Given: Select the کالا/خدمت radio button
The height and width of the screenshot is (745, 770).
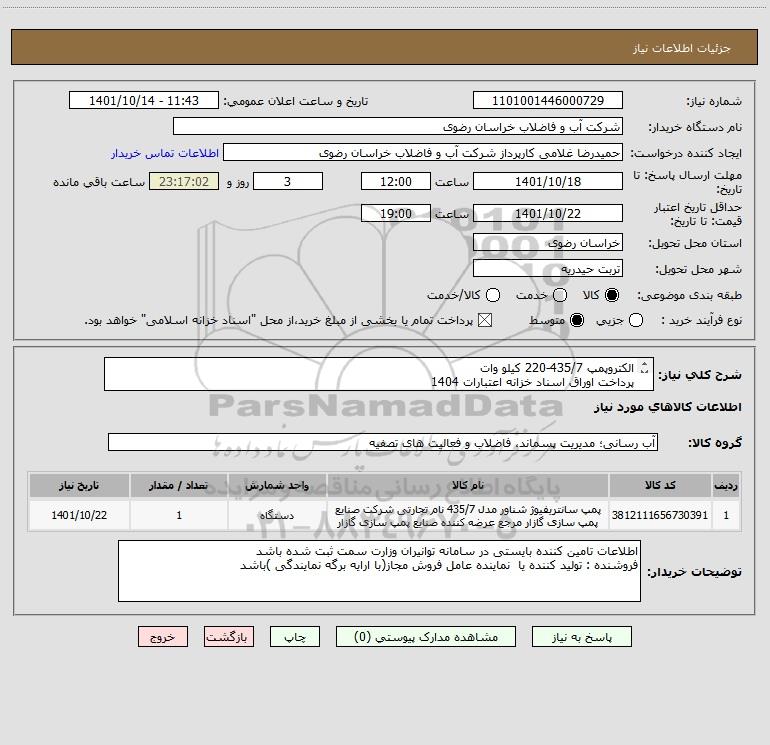Looking at the screenshot, I should [493, 295].
